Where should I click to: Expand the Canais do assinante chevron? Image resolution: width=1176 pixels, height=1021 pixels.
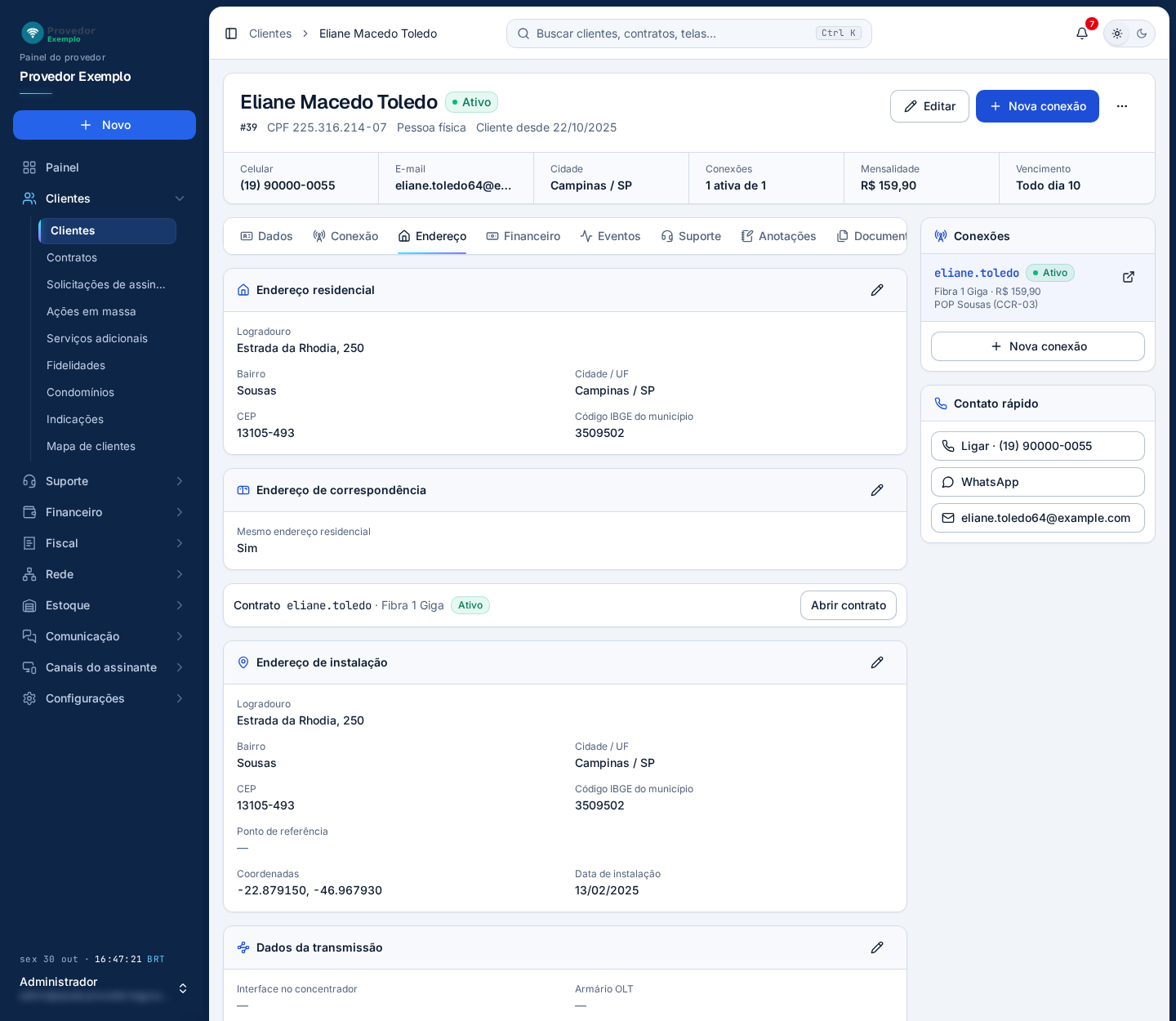click(180, 667)
